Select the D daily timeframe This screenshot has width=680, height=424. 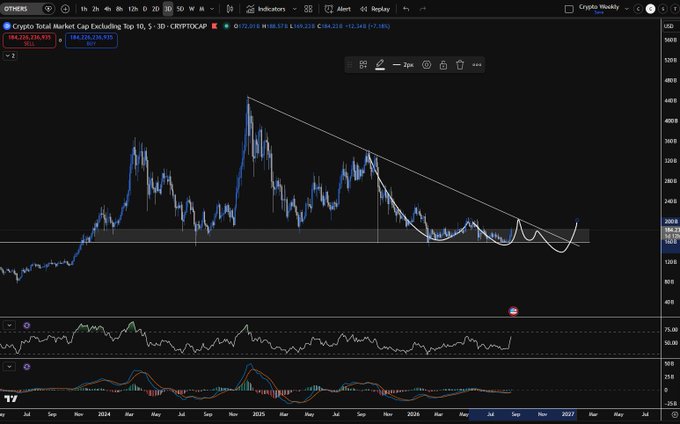(145, 9)
